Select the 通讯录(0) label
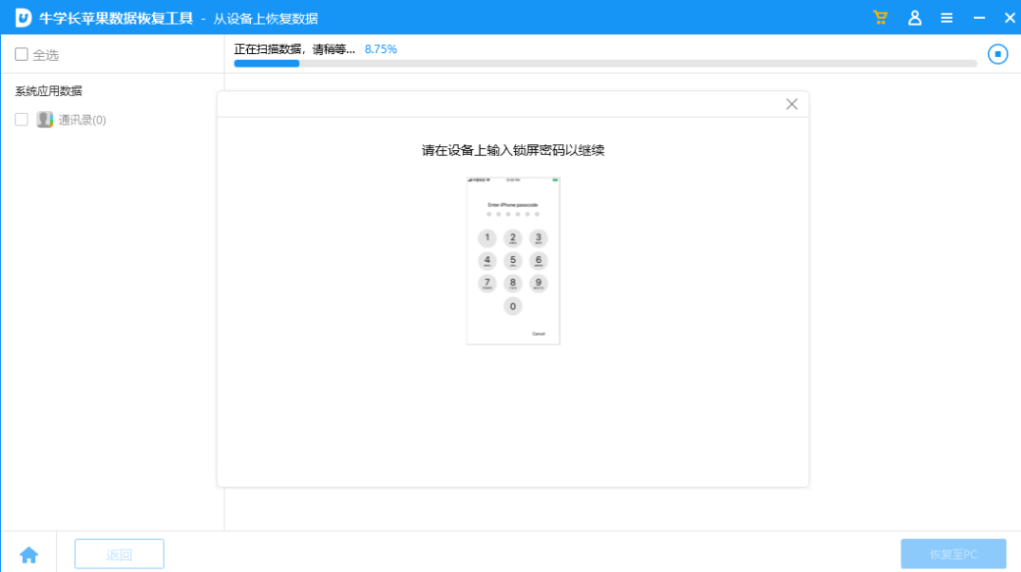This screenshot has height=572, width=1021. [82, 120]
